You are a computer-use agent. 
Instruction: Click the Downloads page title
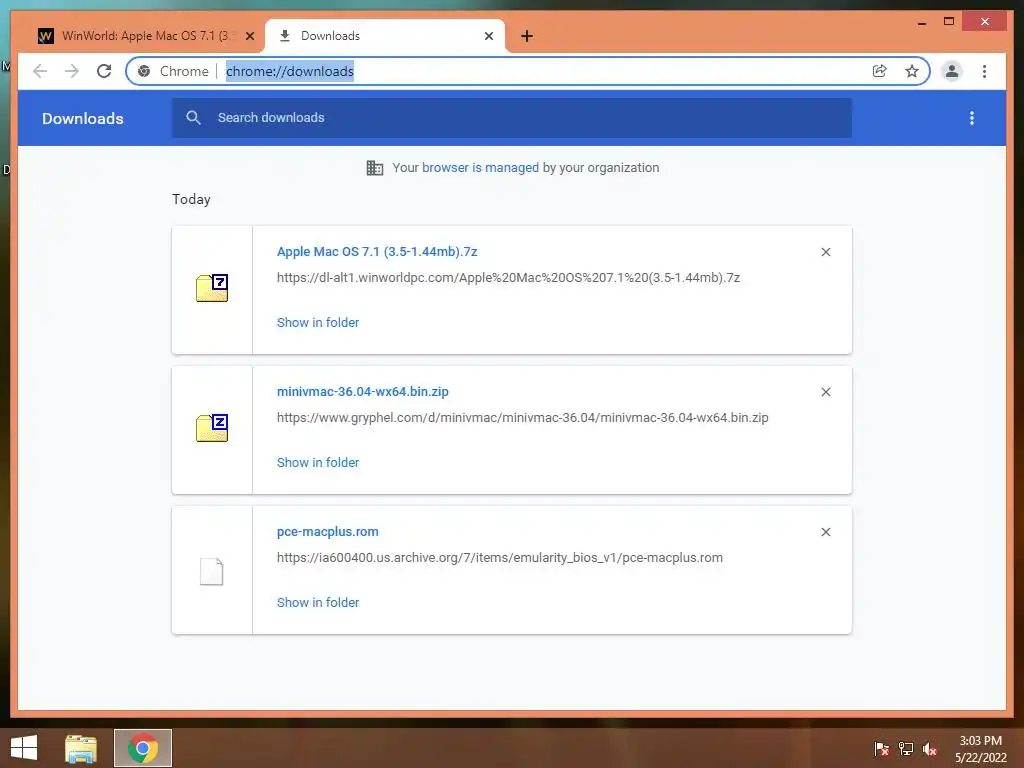[82, 118]
